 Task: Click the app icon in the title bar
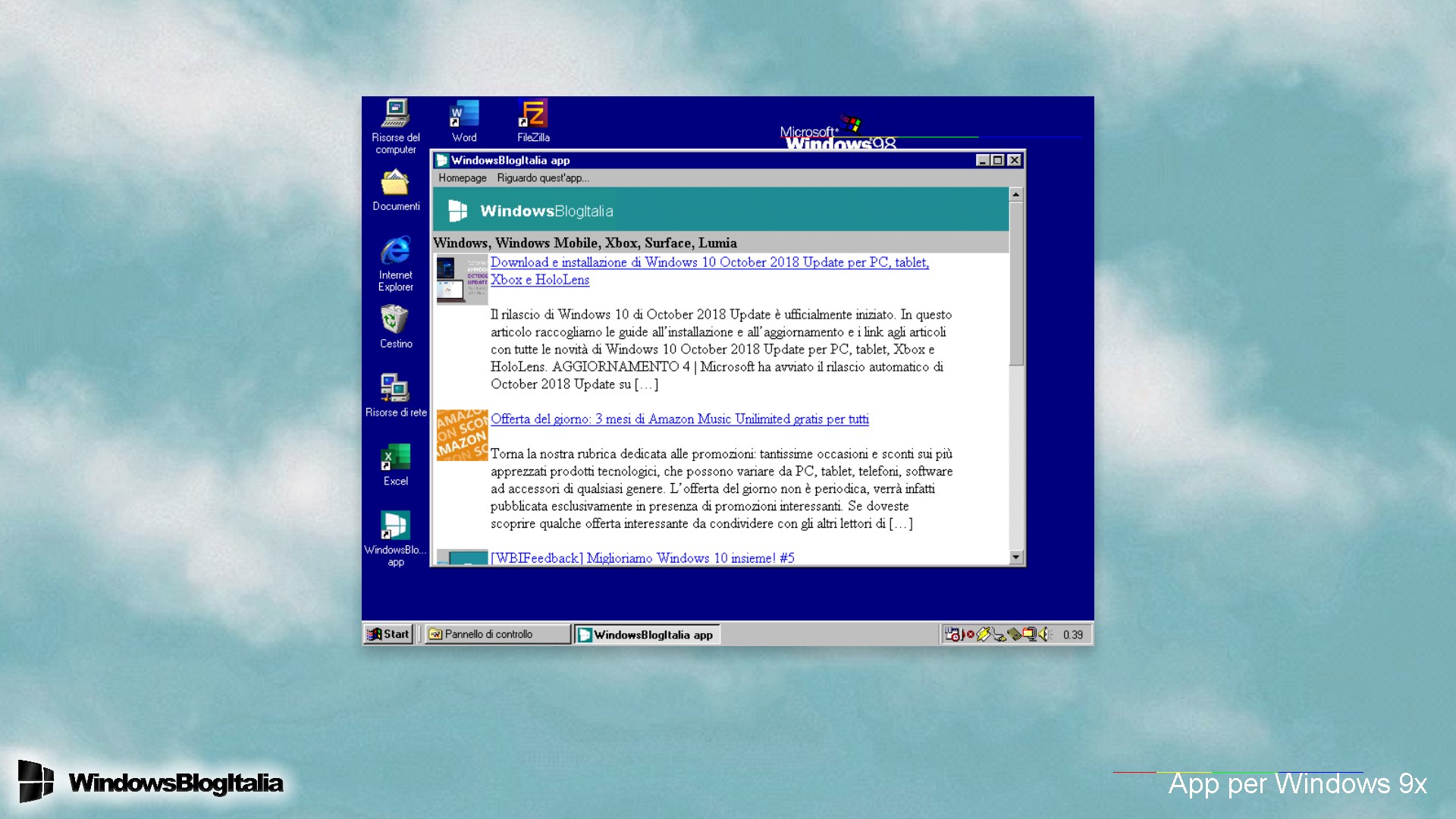(441, 160)
